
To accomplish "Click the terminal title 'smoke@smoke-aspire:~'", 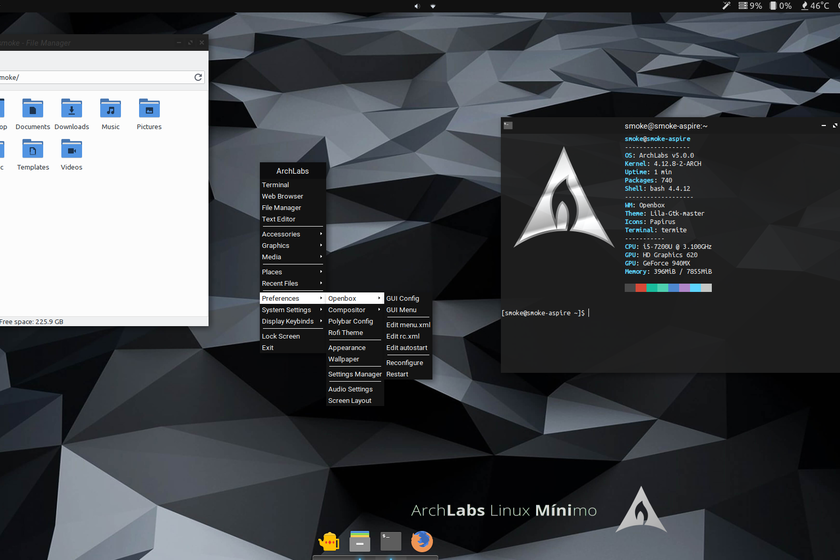I will [x=666, y=126].
